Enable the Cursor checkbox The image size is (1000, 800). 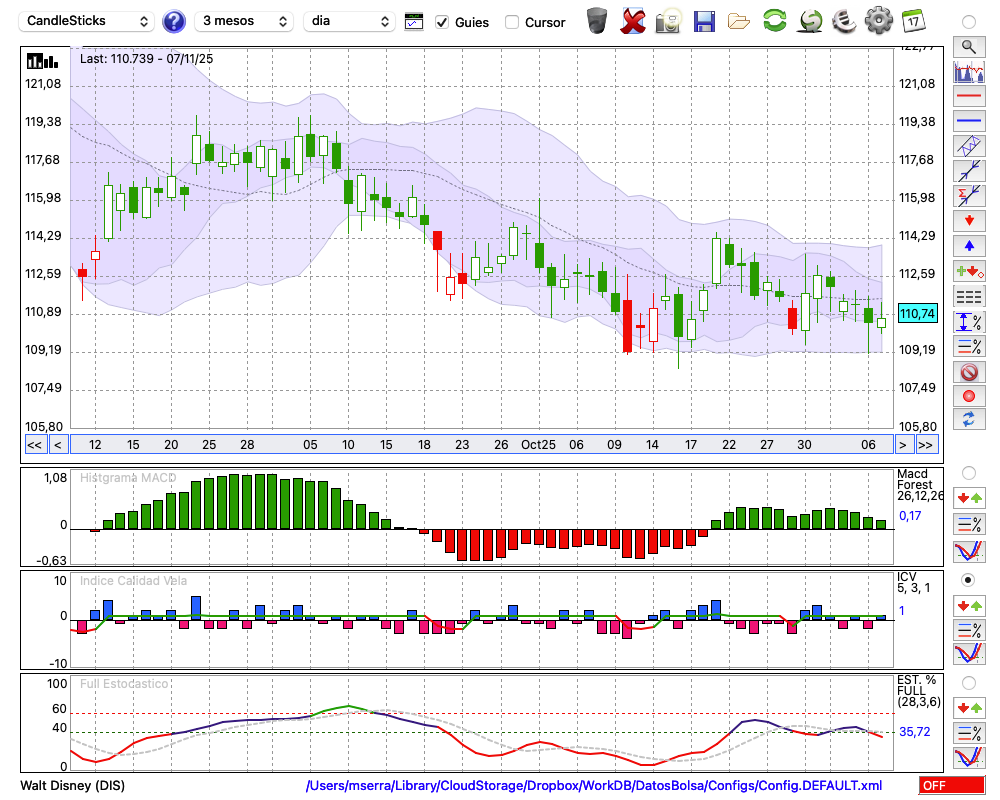coord(512,22)
